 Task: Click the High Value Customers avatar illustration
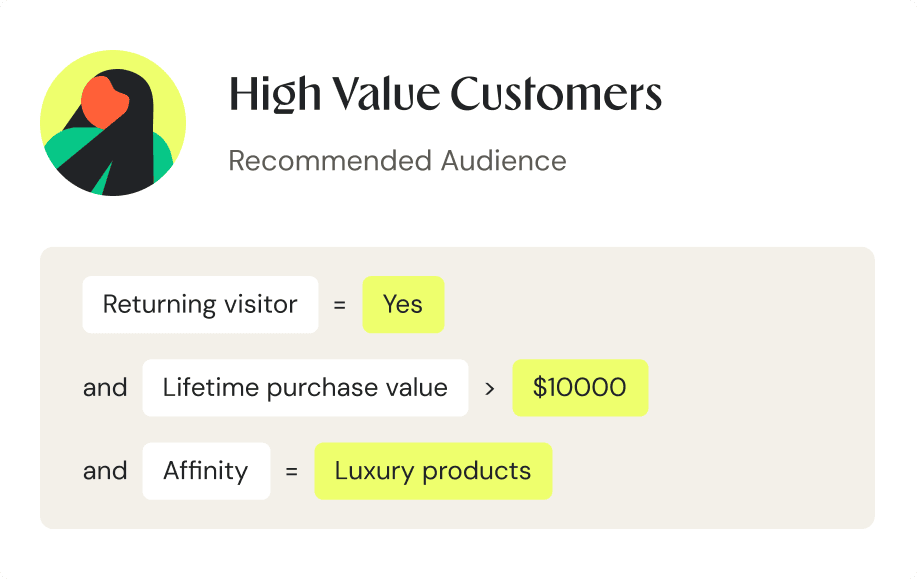(113, 123)
